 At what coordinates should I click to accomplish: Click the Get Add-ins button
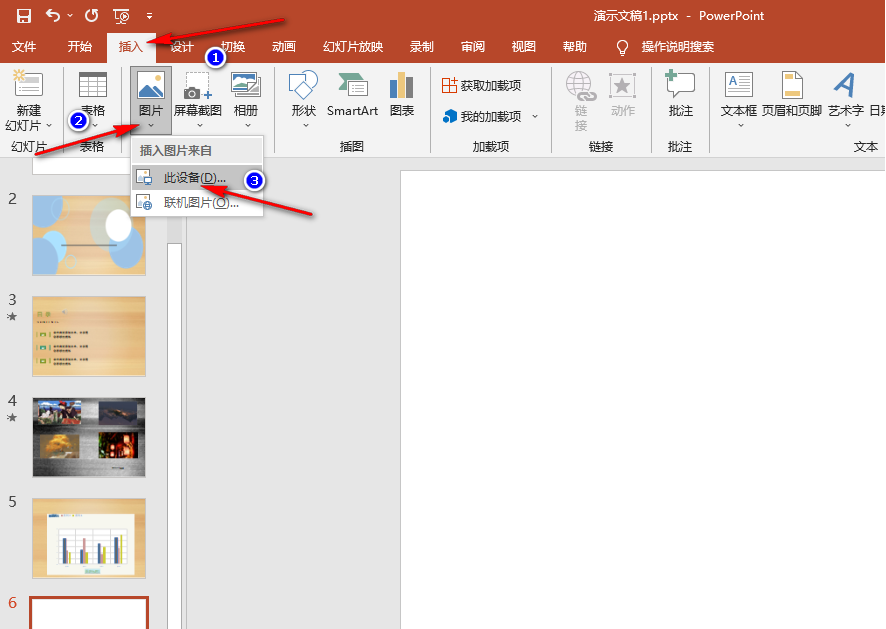coord(482,86)
